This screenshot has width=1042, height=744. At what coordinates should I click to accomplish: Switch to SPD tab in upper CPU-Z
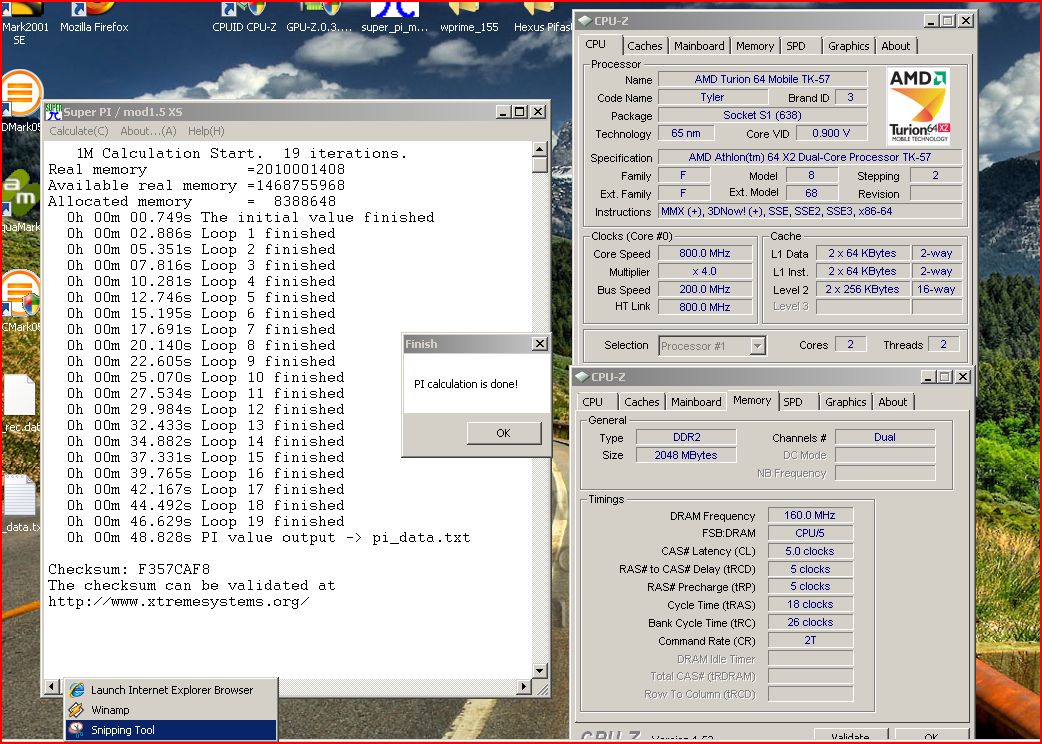pyautogui.click(x=795, y=46)
